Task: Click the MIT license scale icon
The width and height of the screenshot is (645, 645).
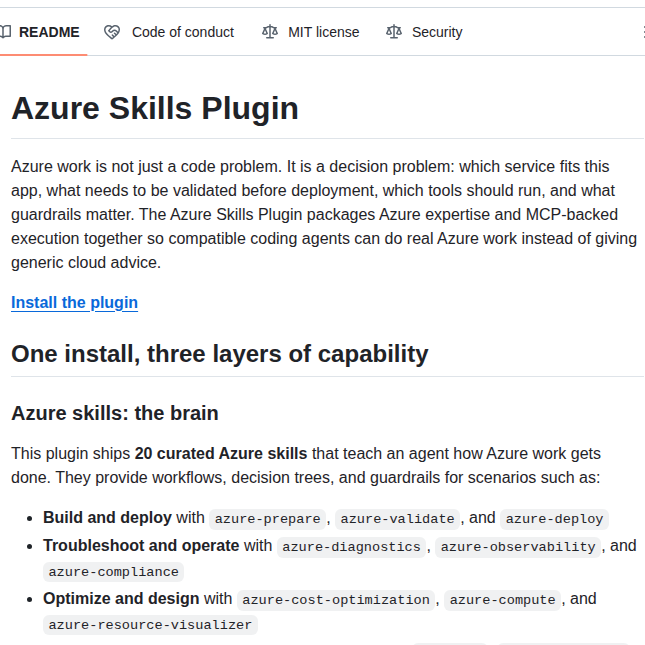Action: pyautogui.click(x=270, y=32)
